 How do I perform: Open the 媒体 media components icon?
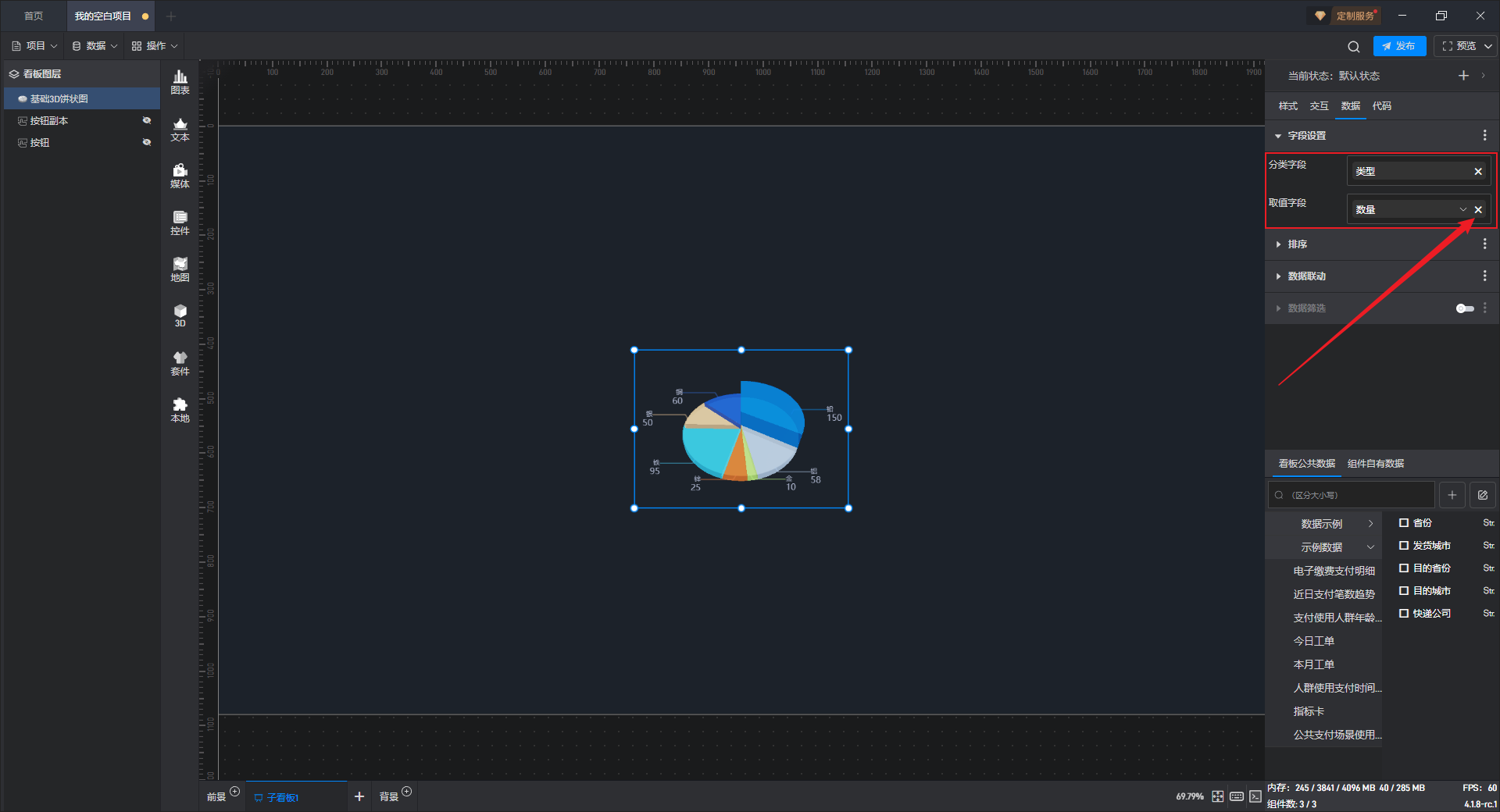(x=180, y=176)
